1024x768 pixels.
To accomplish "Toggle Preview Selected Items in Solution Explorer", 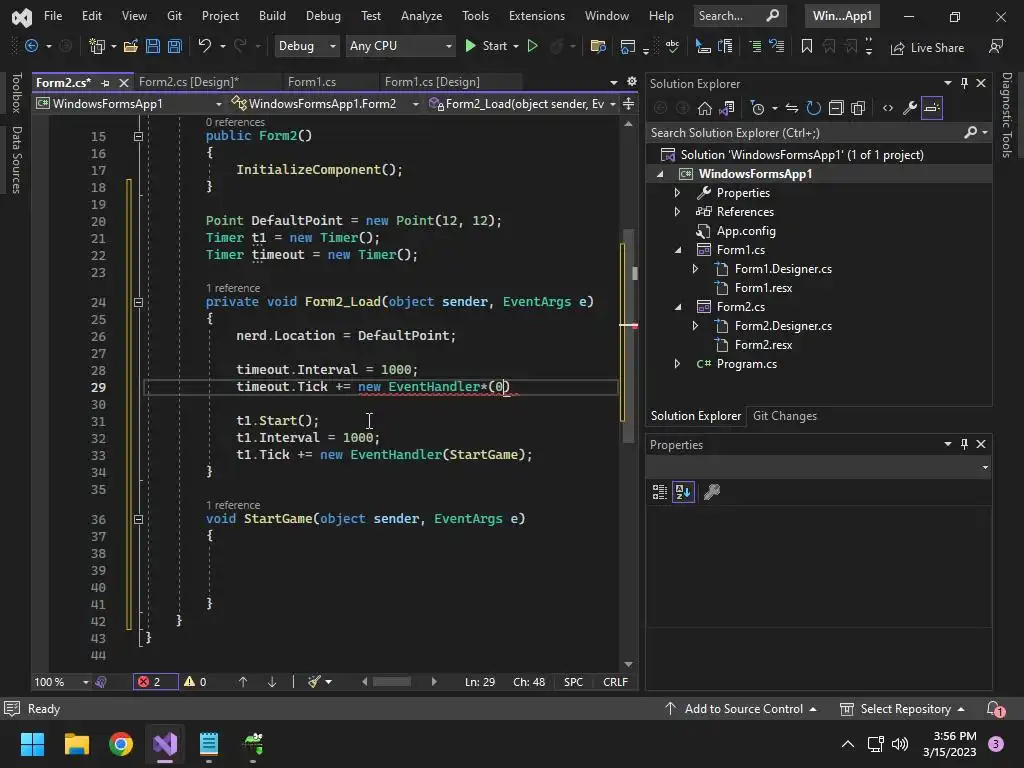I will click(x=932, y=108).
